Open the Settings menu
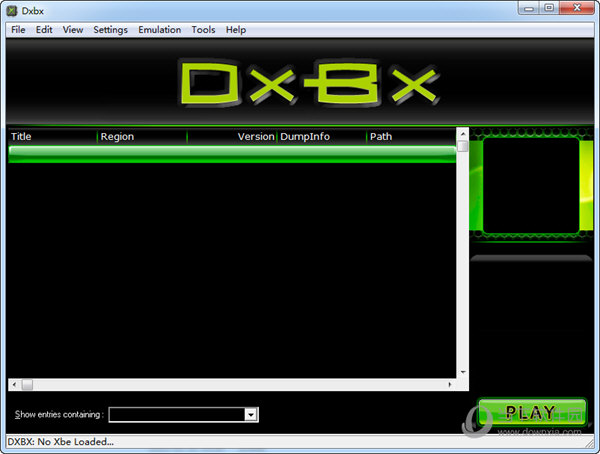Image resolution: width=600 pixels, height=454 pixels. click(110, 30)
